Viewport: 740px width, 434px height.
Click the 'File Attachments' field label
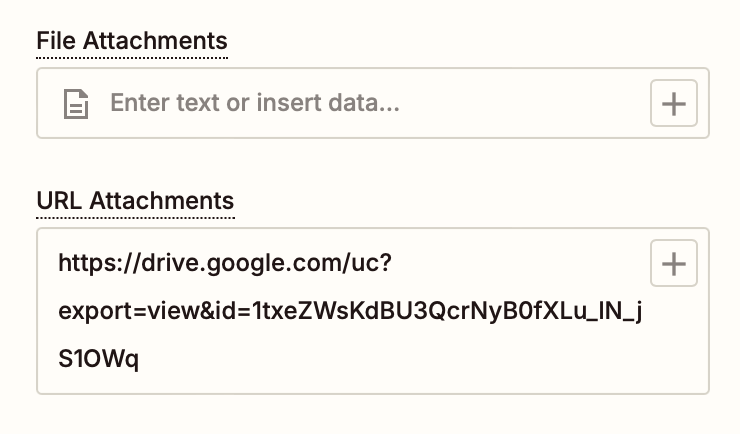coord(132,42)
